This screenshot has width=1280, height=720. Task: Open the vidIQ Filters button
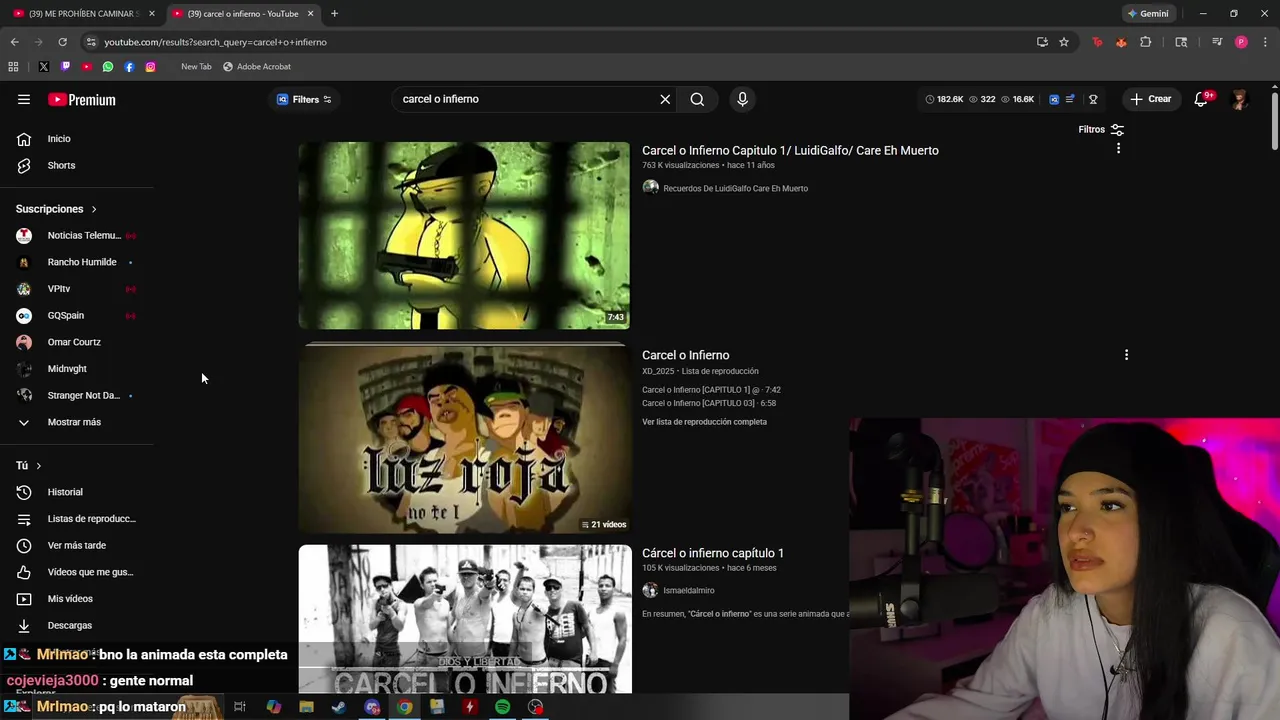(304, 99)
